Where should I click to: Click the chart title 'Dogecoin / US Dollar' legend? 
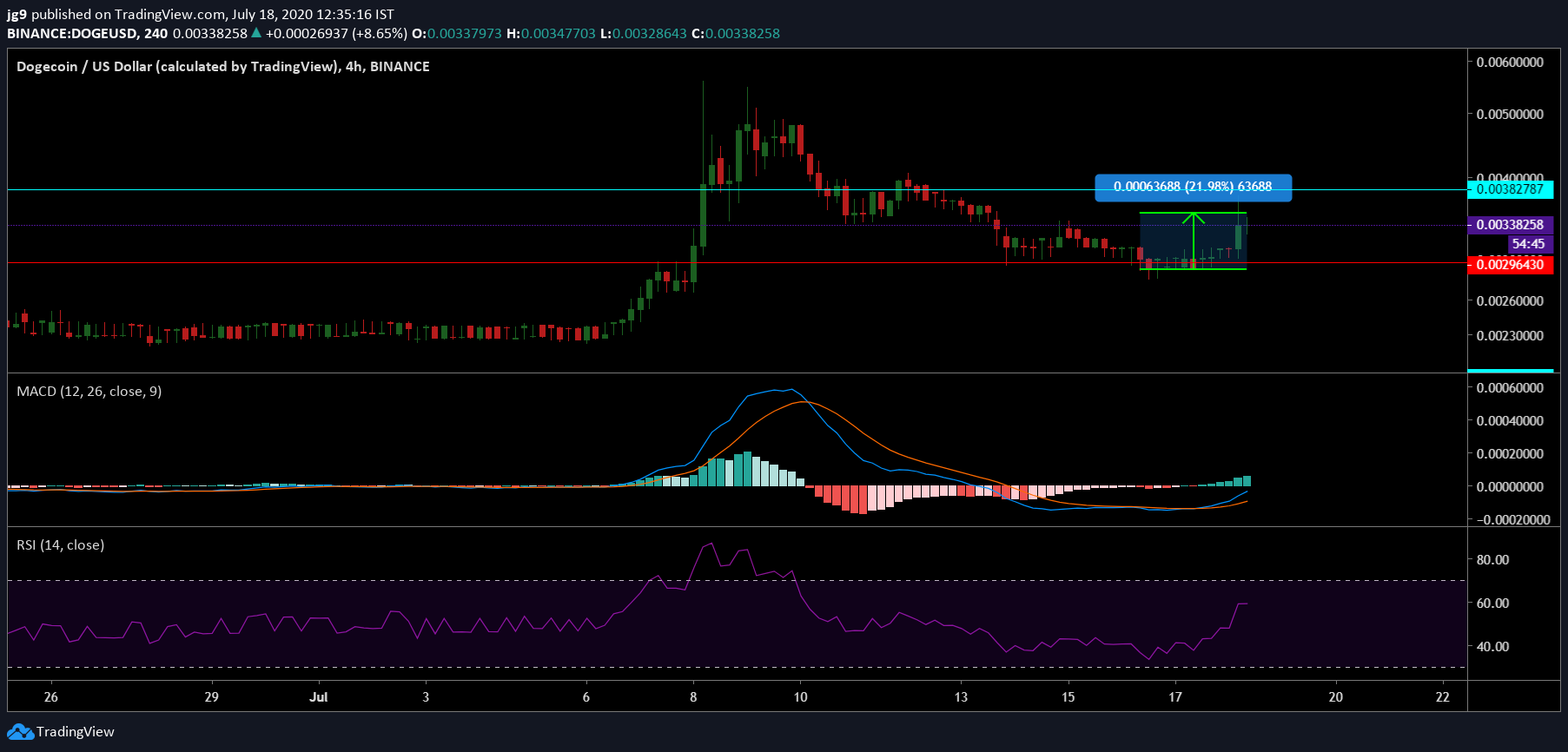click(x=223, y=66)
